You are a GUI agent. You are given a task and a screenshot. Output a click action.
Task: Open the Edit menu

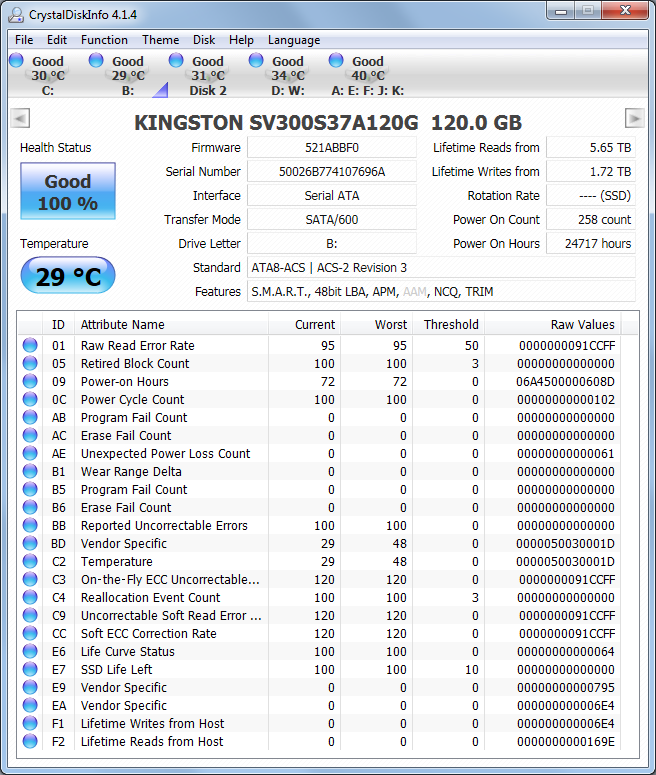(57, 40)
